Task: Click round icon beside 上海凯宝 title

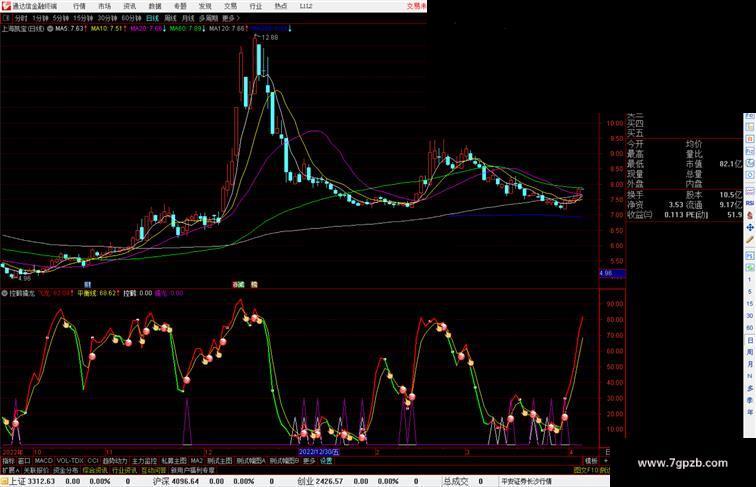Action: coord(50,29)
